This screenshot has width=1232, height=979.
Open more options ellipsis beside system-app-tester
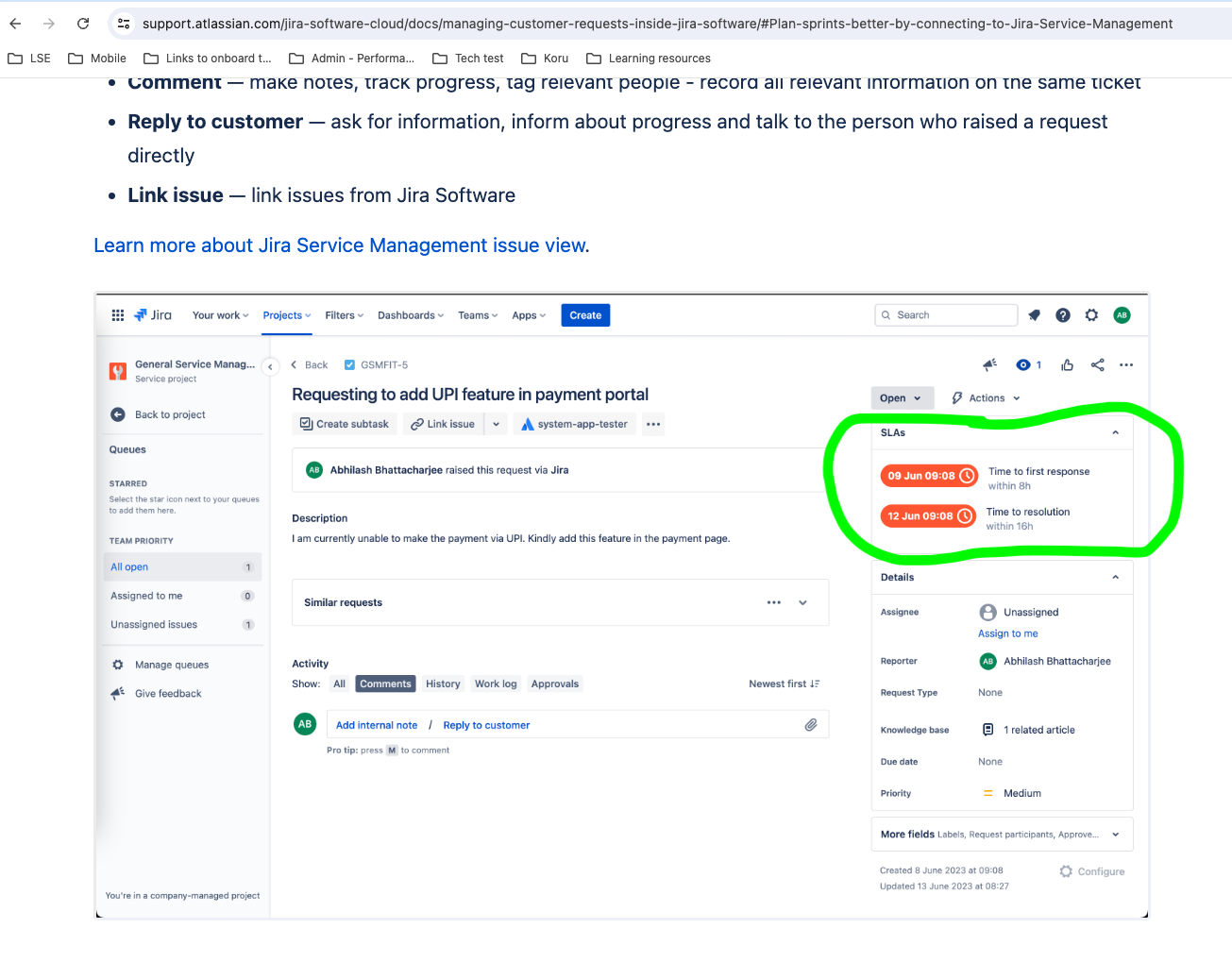point(653,424)
